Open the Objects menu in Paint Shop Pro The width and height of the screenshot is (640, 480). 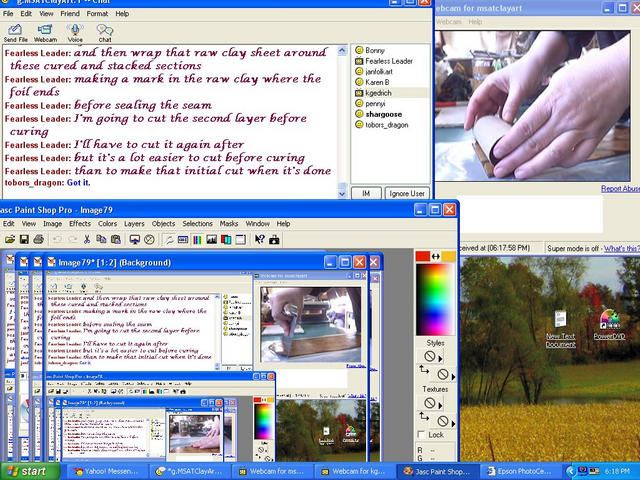163,224
